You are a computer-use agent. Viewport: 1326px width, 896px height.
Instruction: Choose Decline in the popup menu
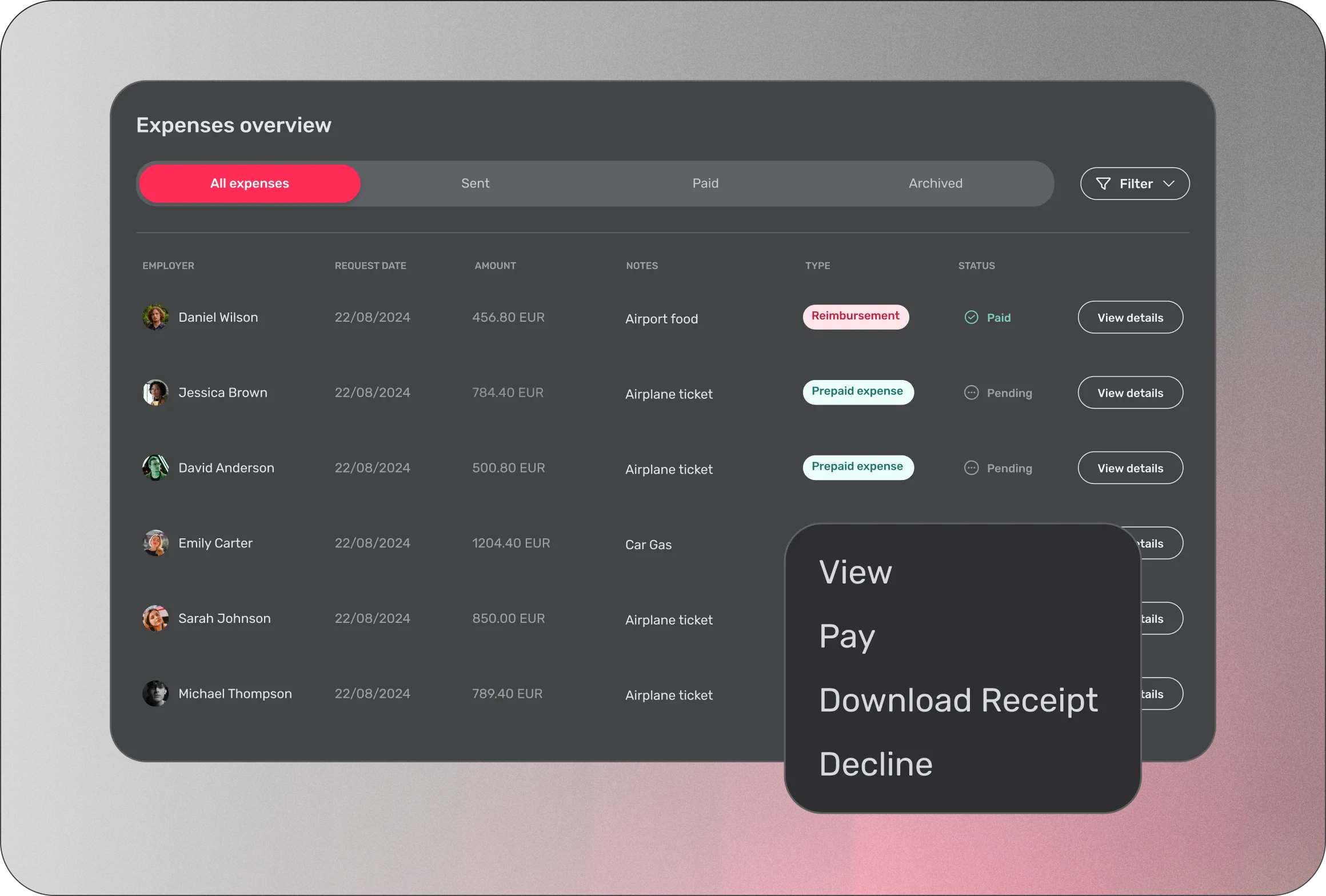(876, 764)
